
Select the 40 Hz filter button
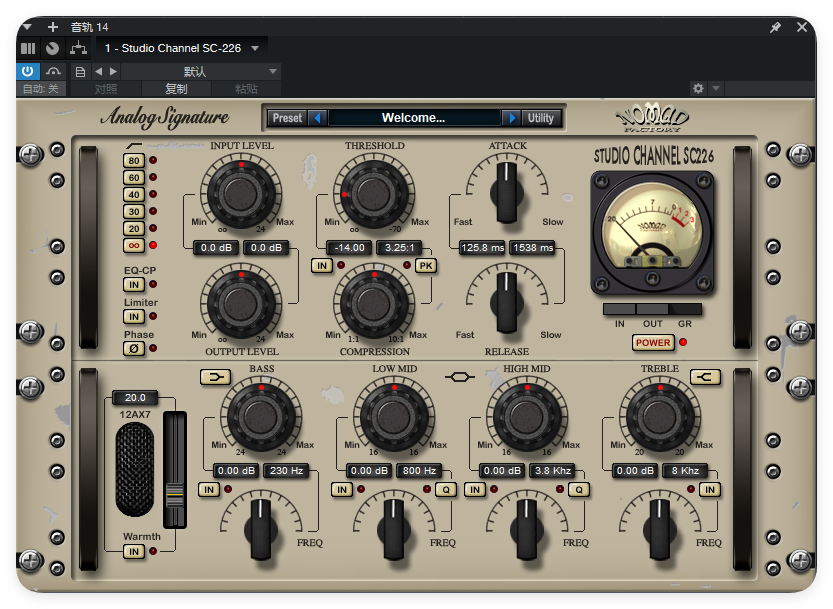click(x=134, y=194)
